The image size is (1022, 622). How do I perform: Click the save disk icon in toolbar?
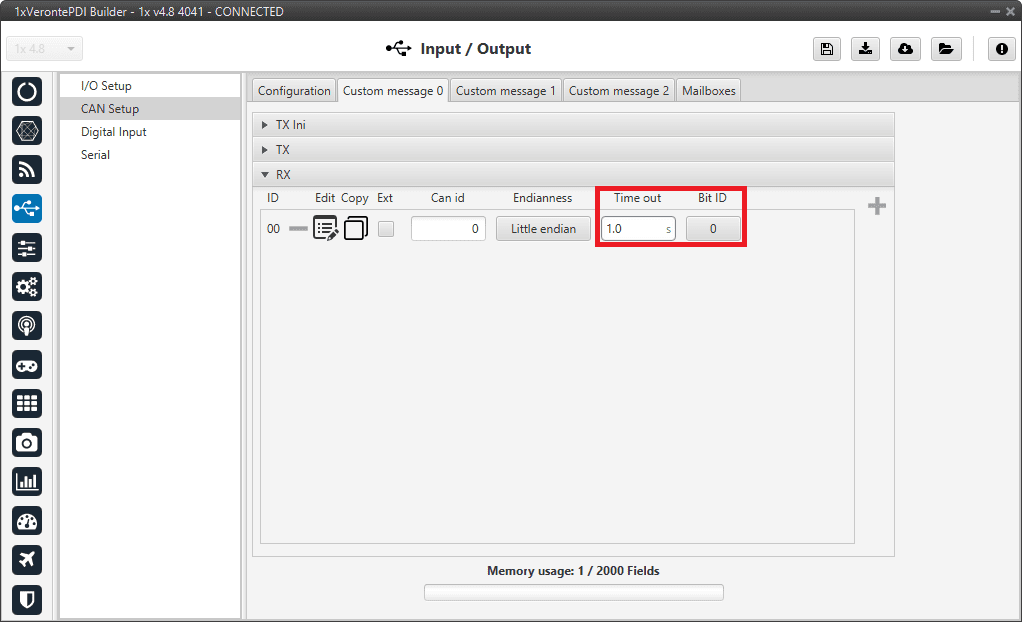pyautogui.click(x=826, y=49)
